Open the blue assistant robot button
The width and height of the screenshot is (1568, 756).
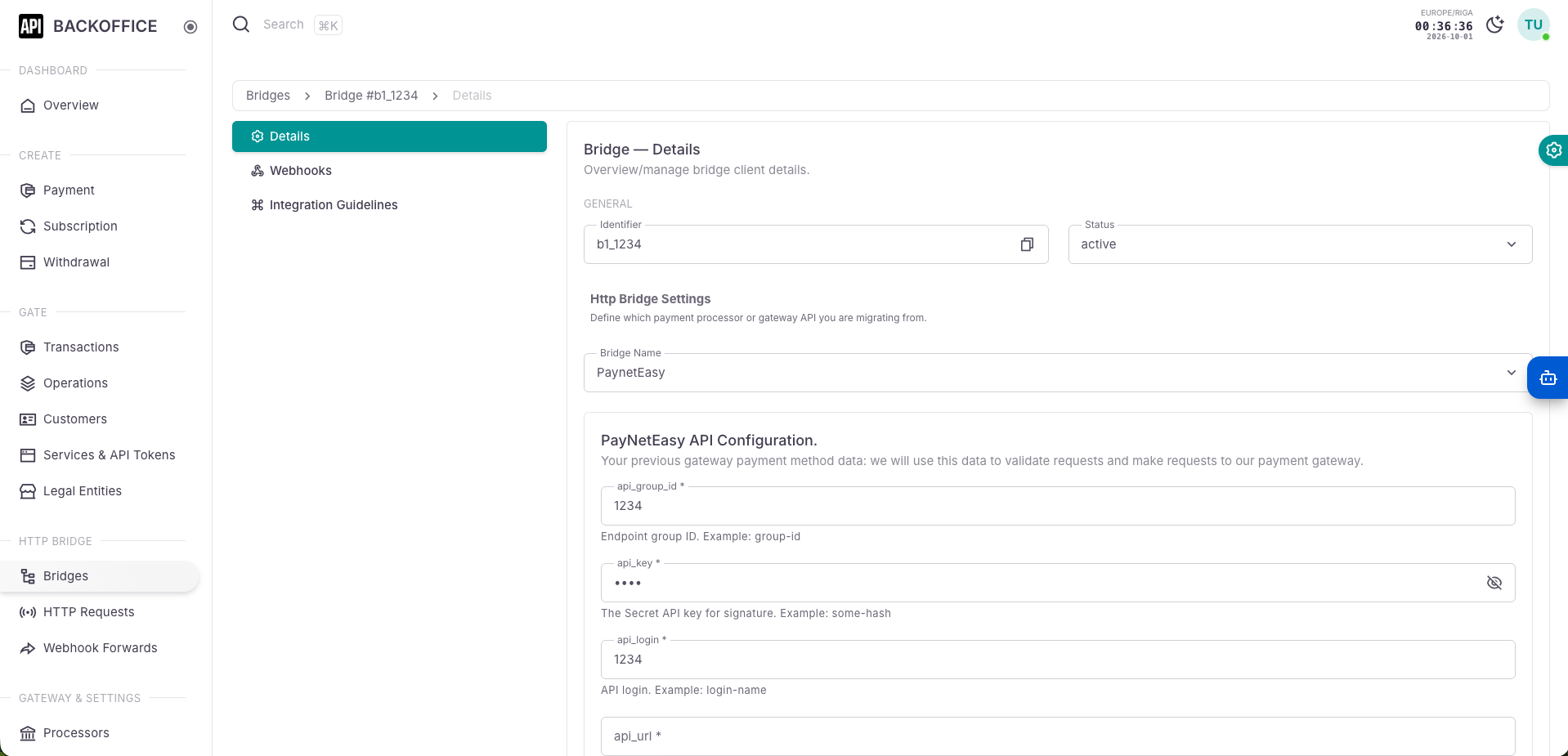coord(1548,378)
